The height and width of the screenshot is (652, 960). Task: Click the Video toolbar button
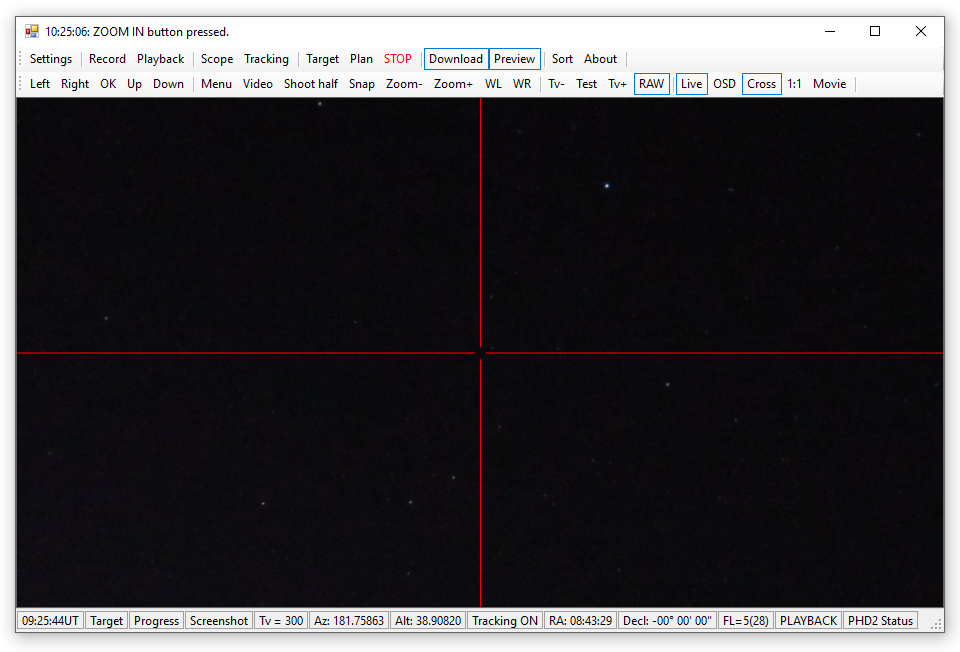tap(258, 84)
